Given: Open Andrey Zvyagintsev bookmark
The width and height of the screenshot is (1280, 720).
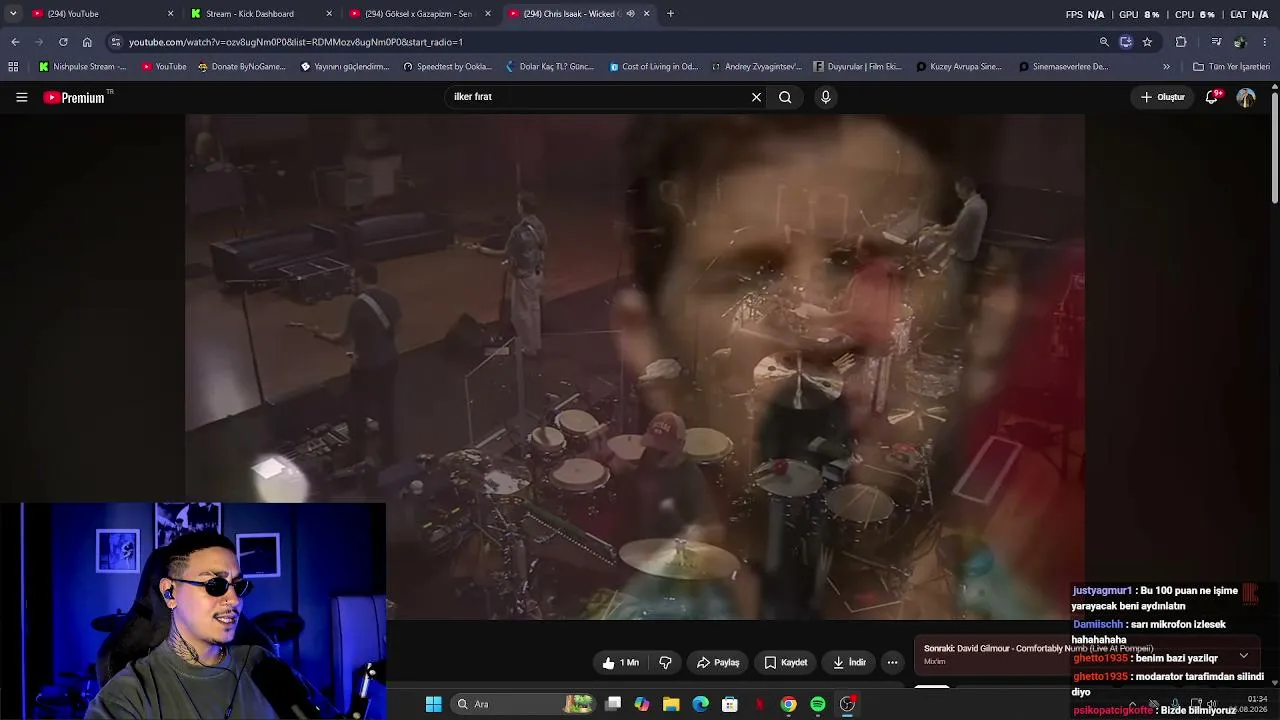Looking at the screenshot, I should coord(757,67).
